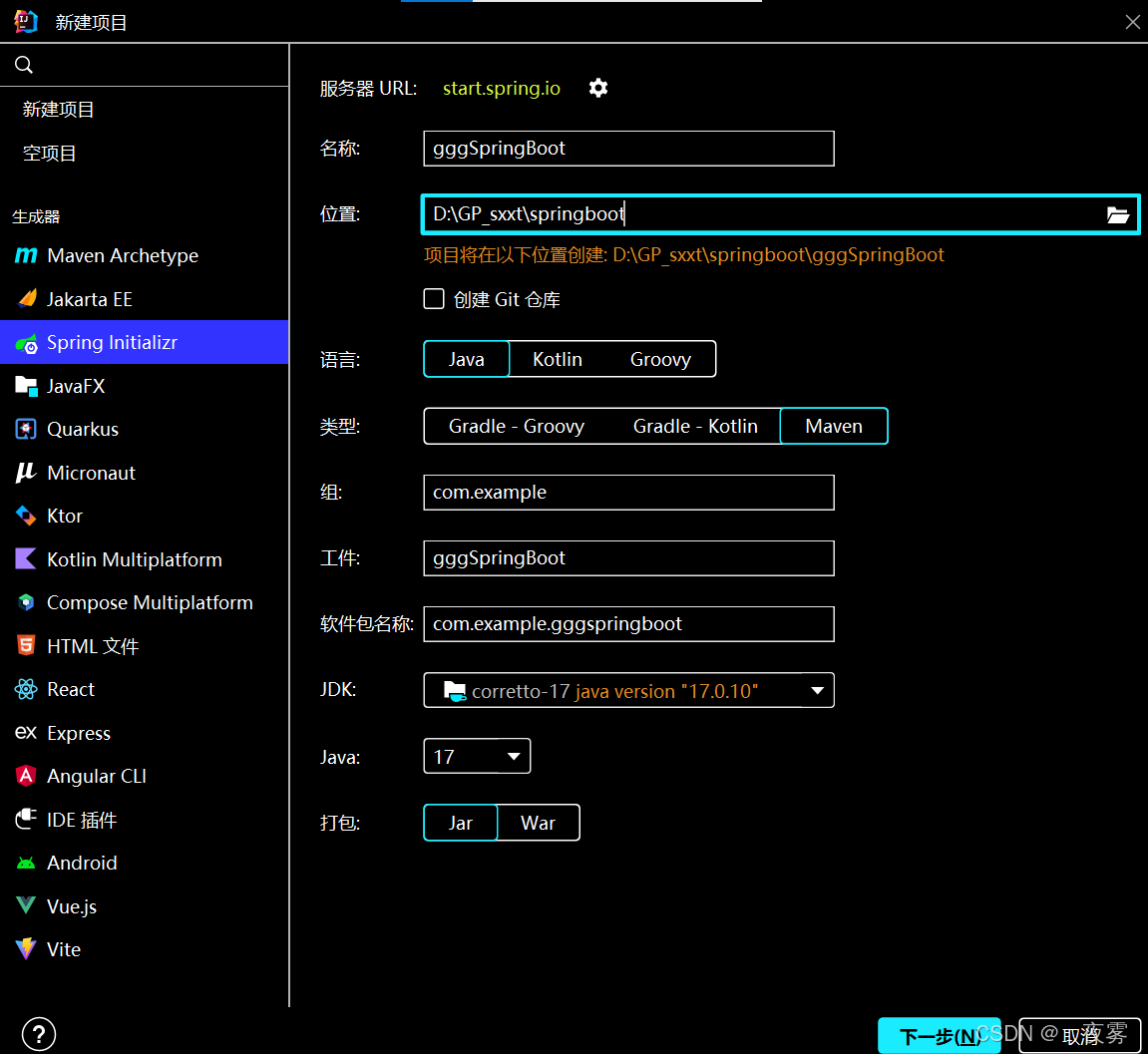Select Android generator label
This screenshot has width=1148, height=1054.
(x=82, y=863)
